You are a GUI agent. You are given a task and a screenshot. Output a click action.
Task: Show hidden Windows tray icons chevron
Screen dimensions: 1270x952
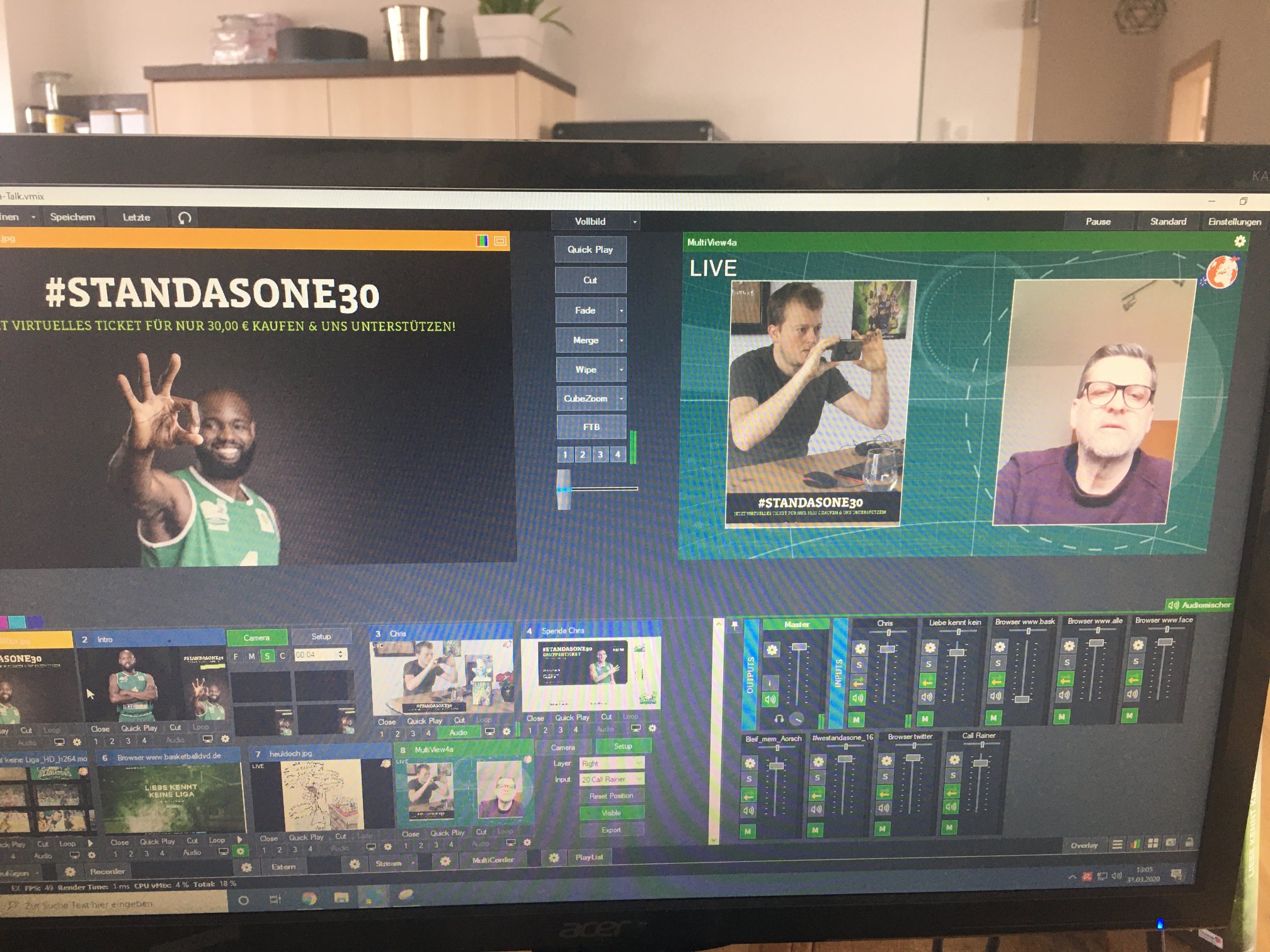[x=1072, y=876]
